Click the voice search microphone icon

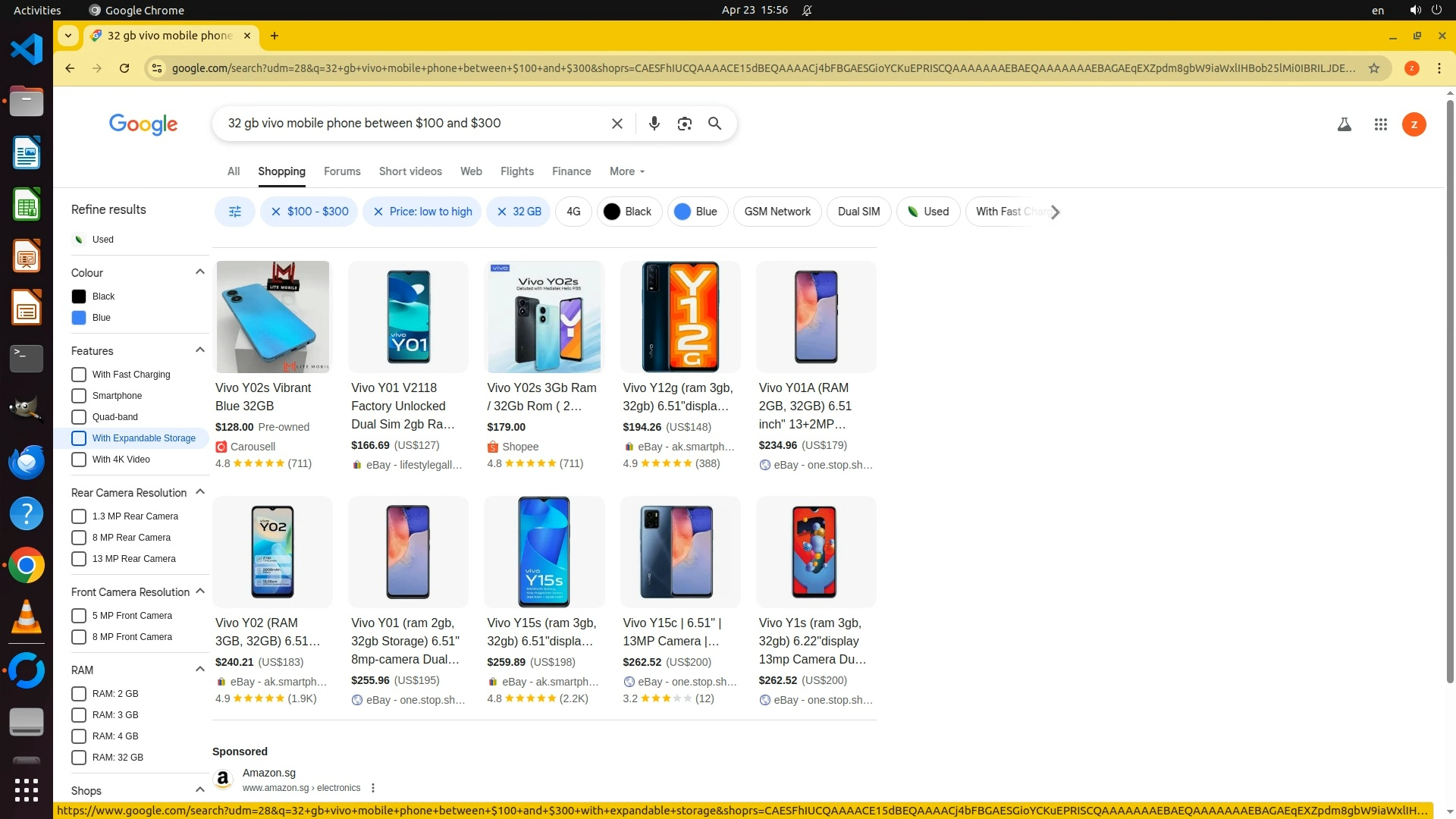click(654, 124)
